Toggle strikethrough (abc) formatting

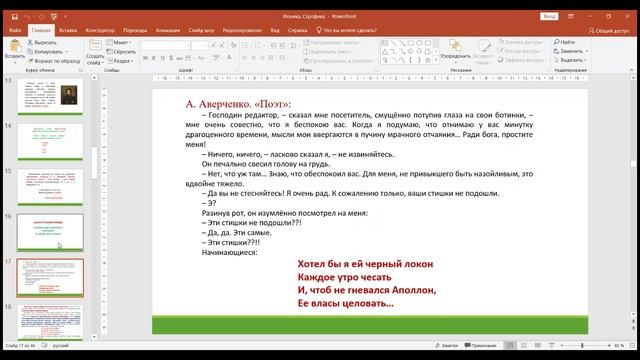tap(179, 58)
